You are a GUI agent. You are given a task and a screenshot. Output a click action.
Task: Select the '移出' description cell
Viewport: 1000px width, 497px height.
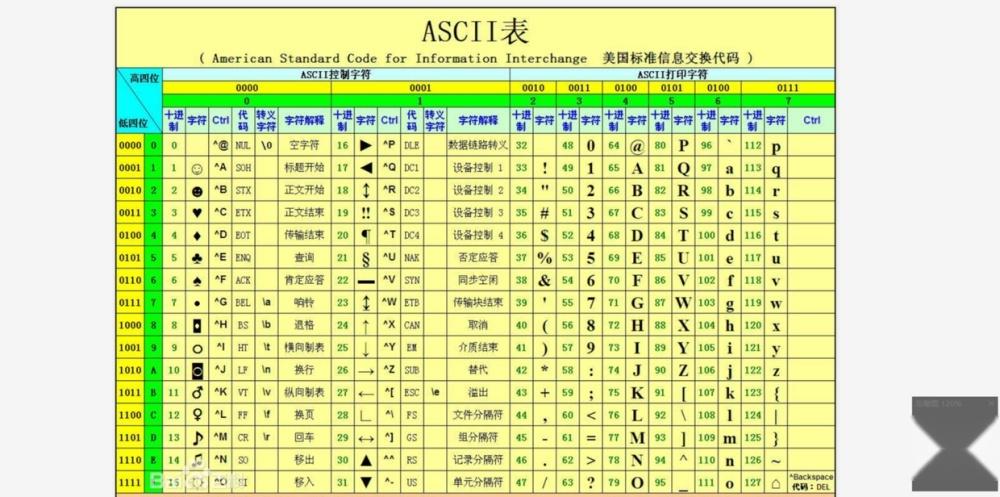[304, 460]
